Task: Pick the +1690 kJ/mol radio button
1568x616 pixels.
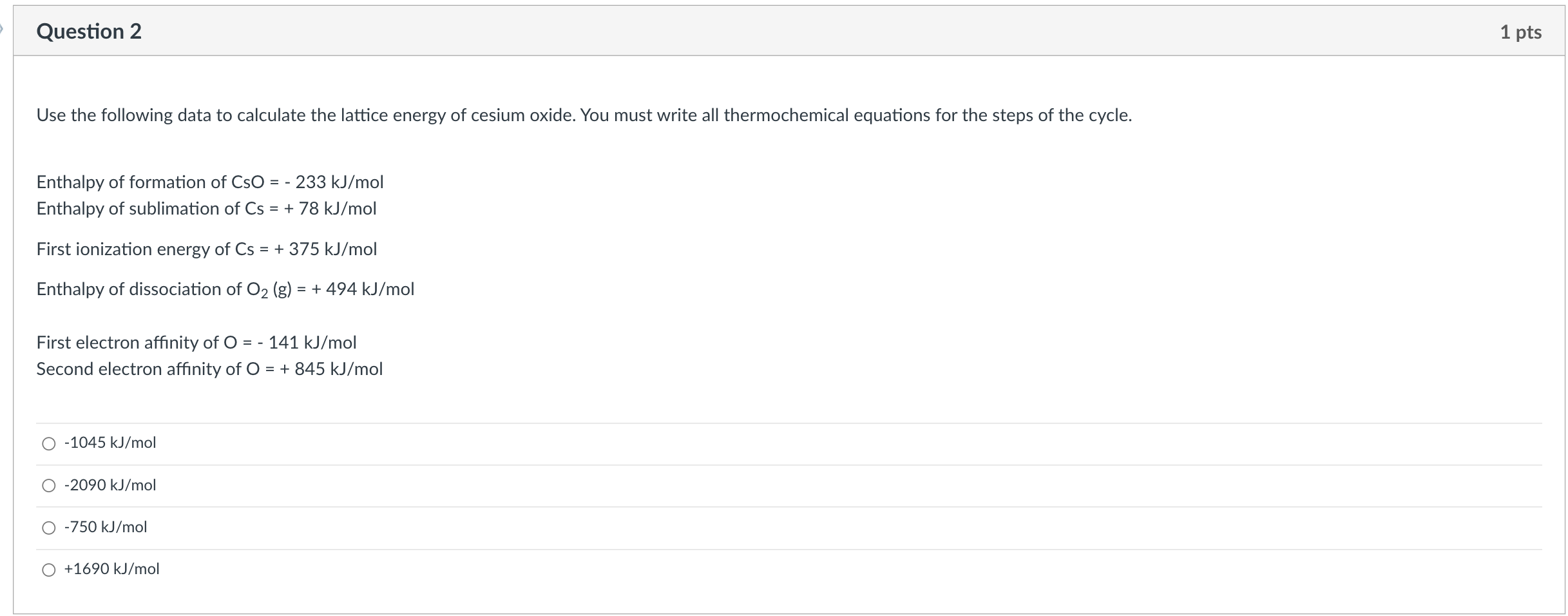Action: pyautogui.click(x=49, y=570)
